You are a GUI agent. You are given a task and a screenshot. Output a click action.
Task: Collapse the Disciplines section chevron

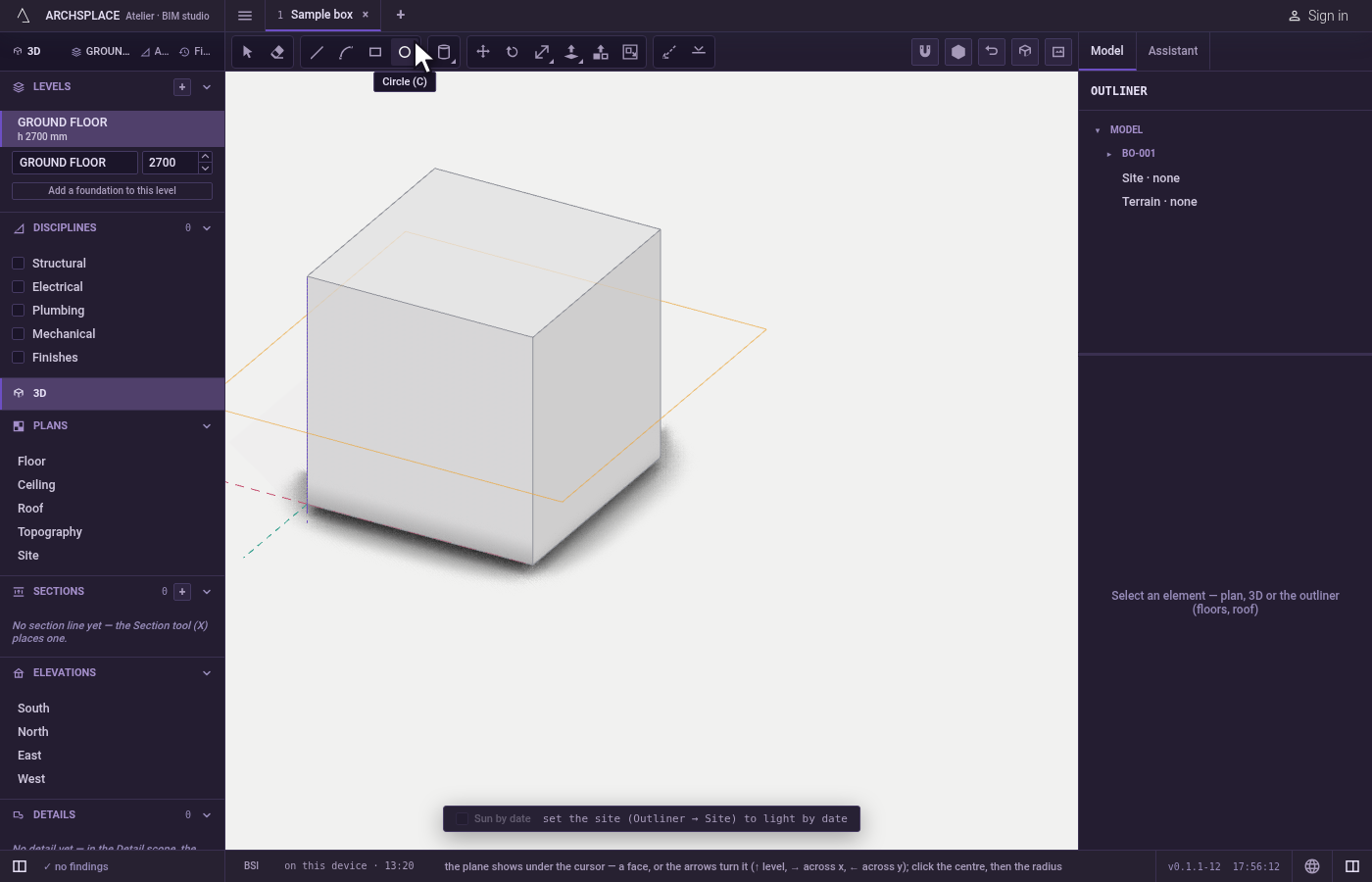coord(207,228)
